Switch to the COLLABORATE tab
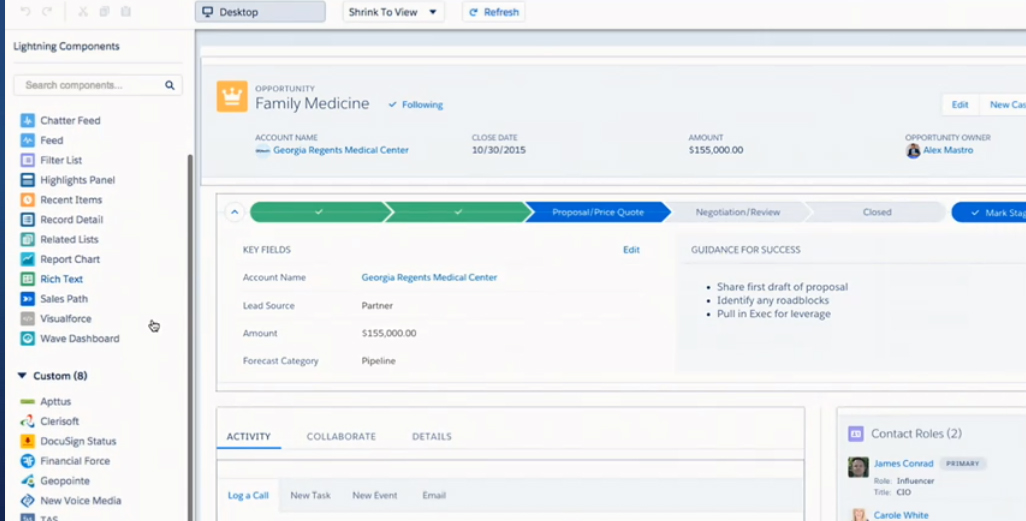 (x=341, y=437)
